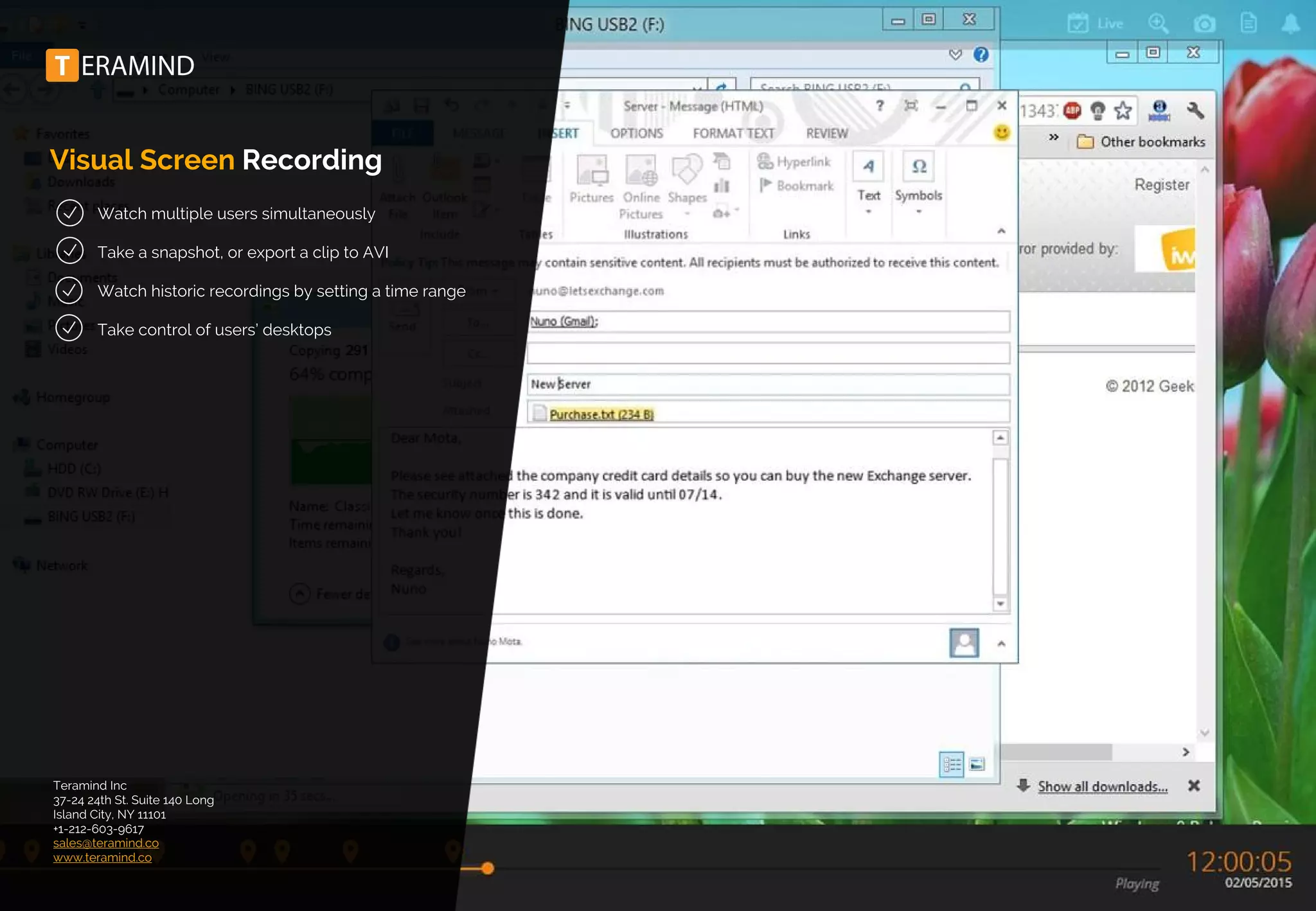
Task: Click the 12:00:05 playback time display
Action: (1238, 862)
